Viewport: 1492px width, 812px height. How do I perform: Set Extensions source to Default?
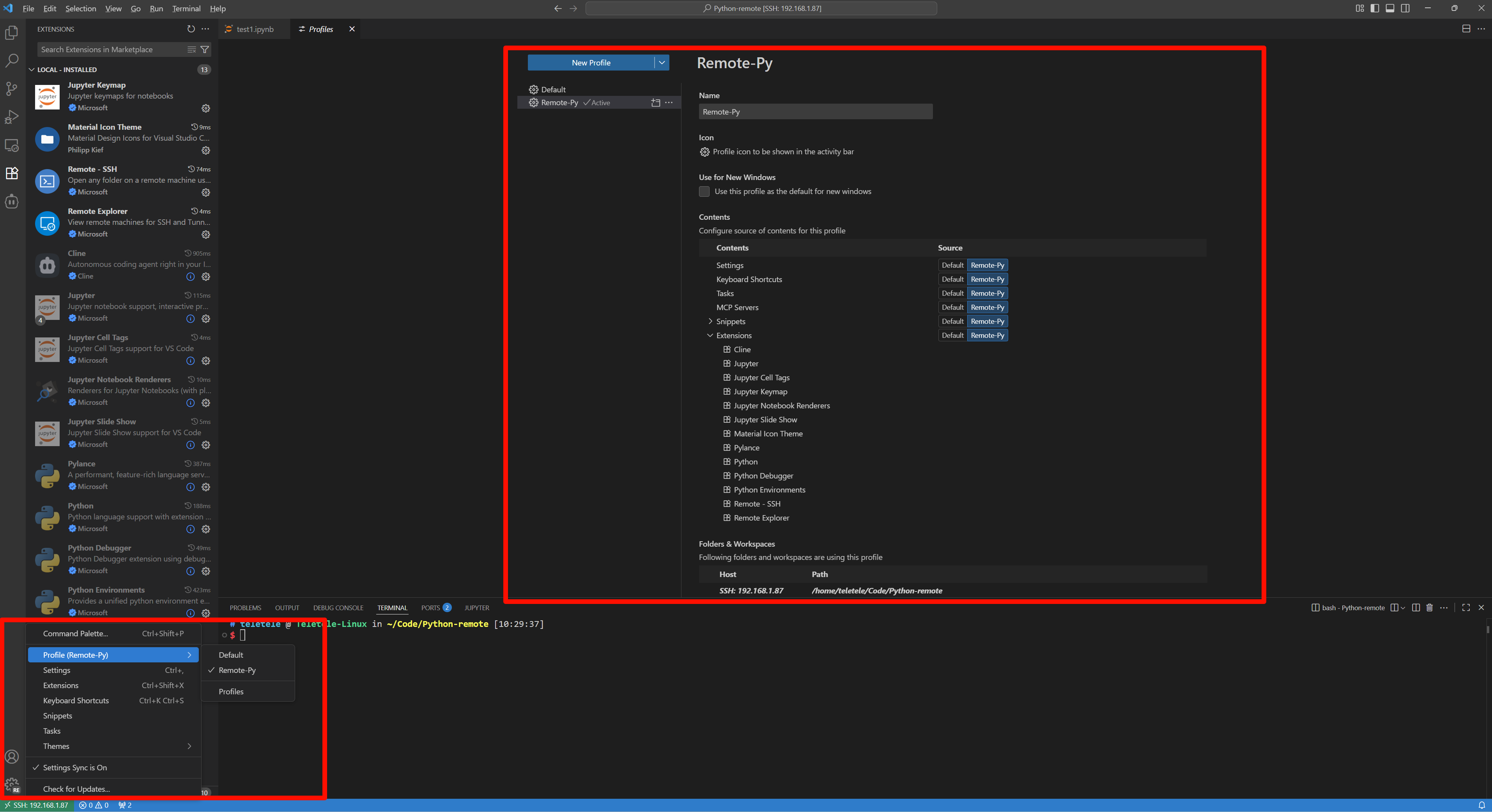click(x=952, y=336)
